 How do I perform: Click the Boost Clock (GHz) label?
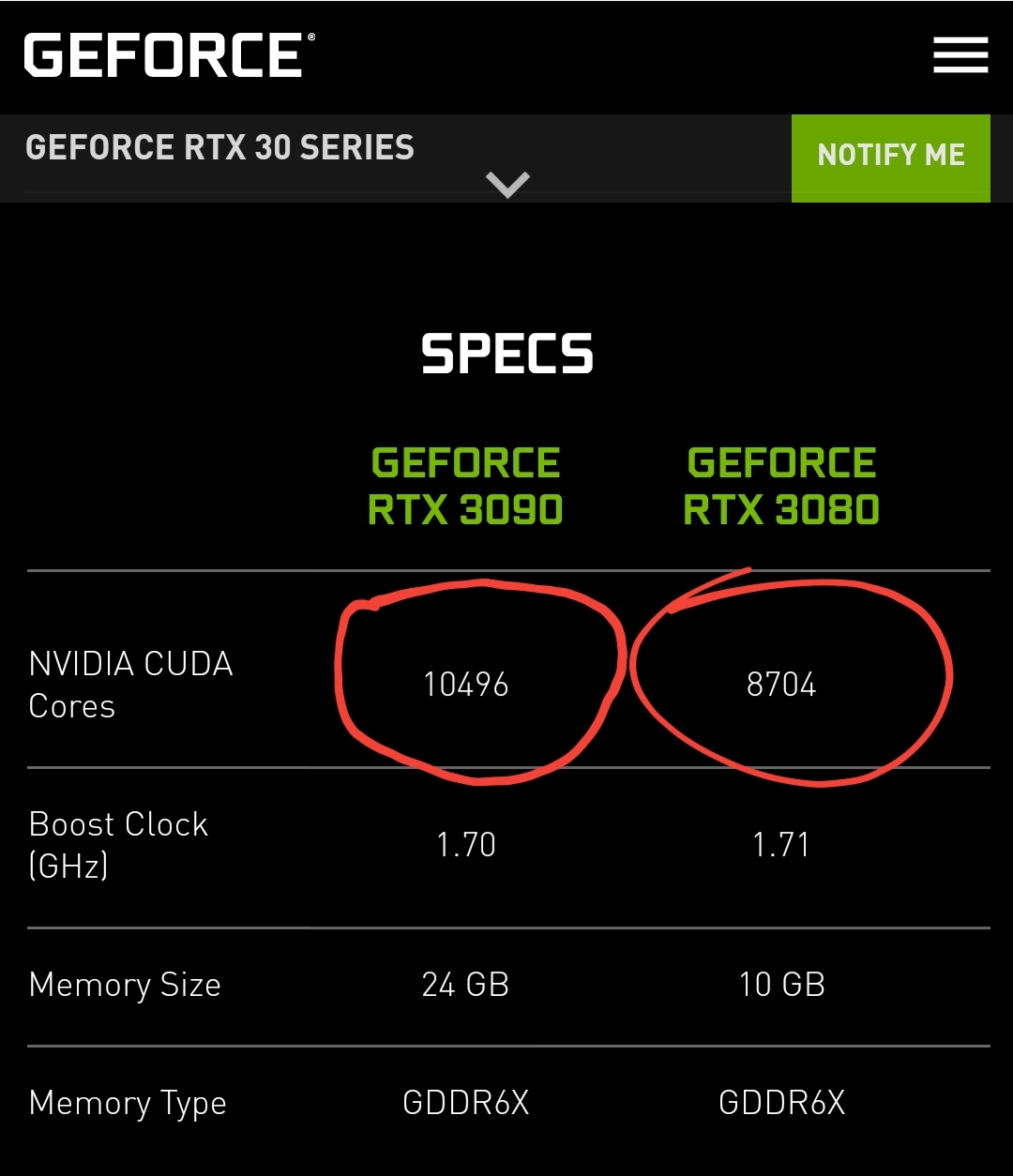click(x=118, y=844)
